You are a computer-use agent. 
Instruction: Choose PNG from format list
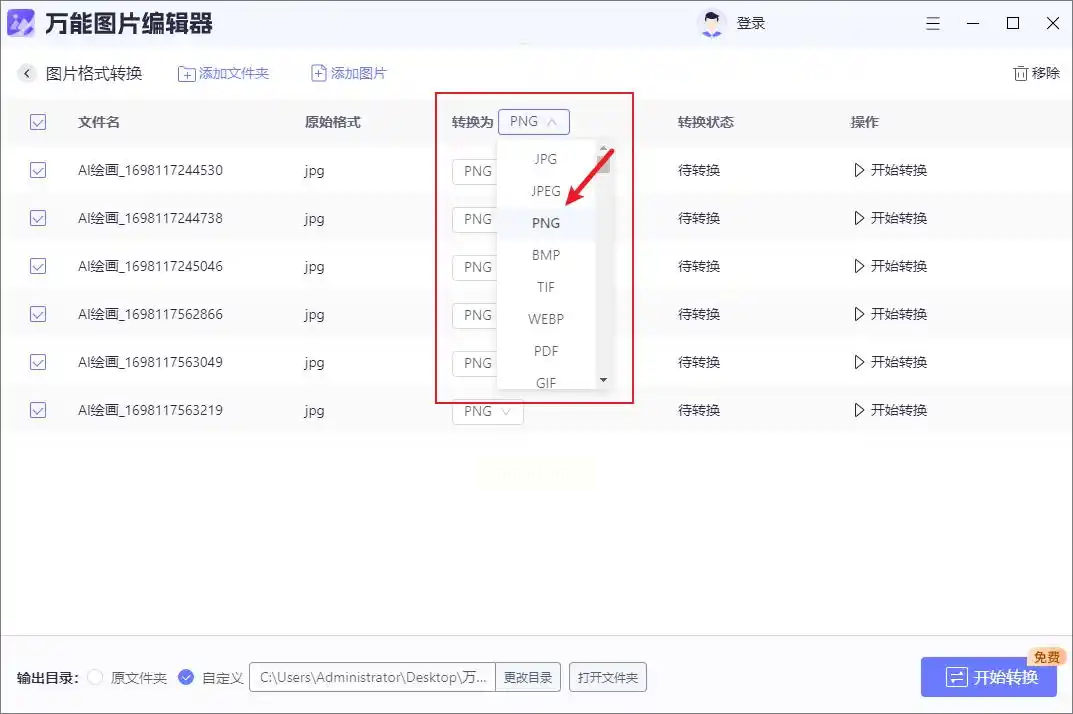[546, 223]
